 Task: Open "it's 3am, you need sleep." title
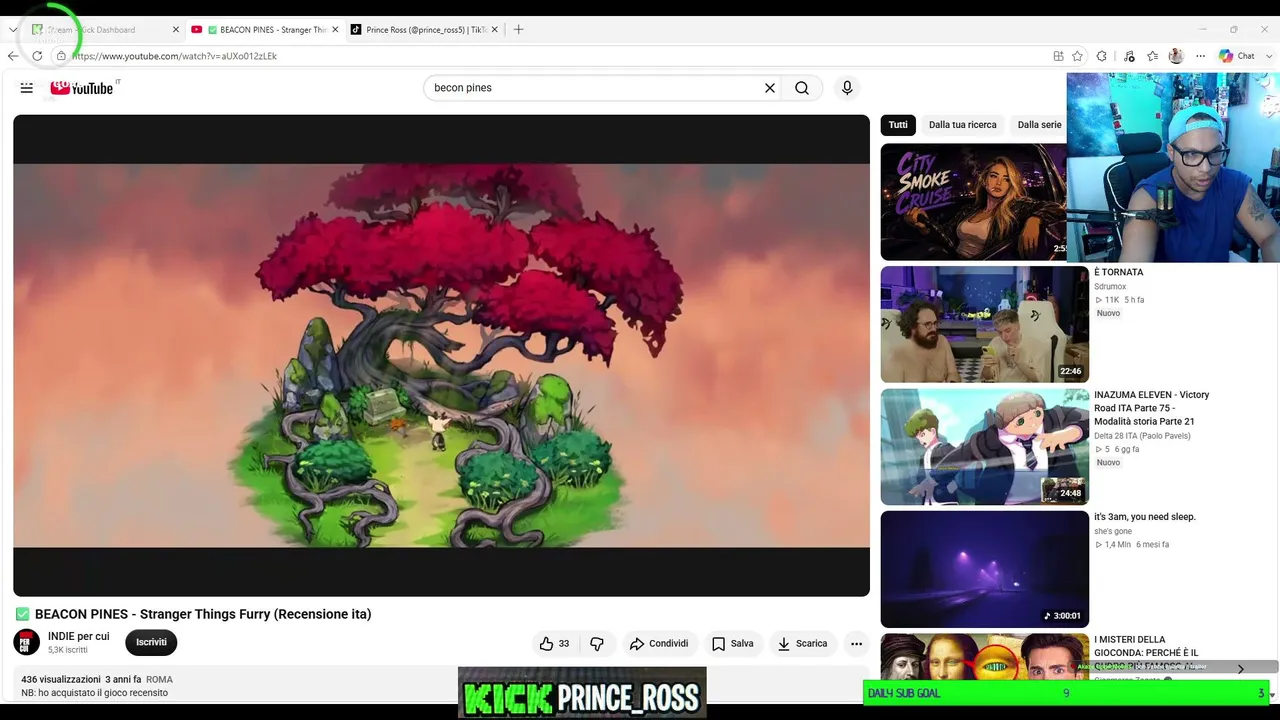point(1145,517)
